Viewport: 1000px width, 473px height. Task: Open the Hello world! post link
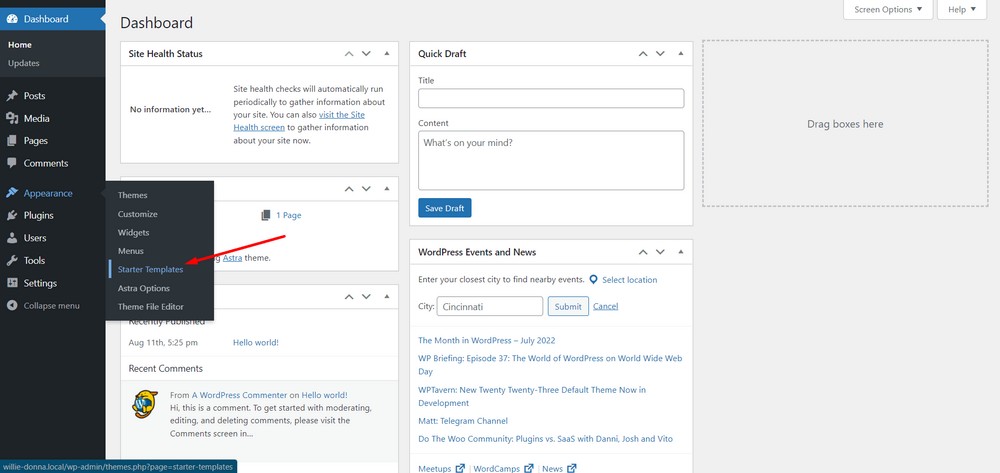[x=255, y=342]
